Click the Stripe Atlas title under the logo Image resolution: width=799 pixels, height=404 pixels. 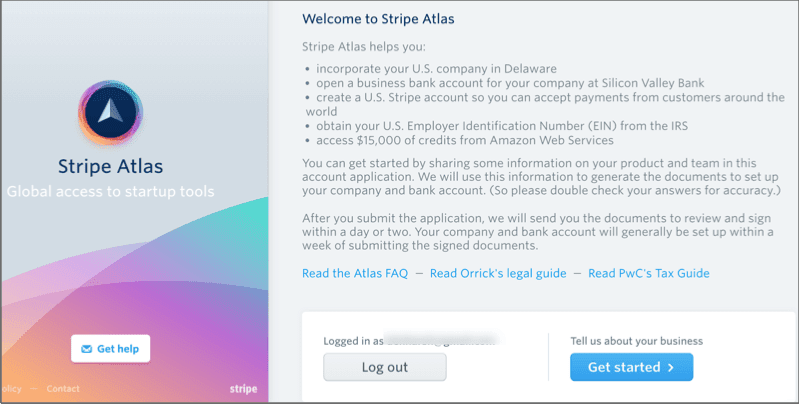[x=111, y=166]
